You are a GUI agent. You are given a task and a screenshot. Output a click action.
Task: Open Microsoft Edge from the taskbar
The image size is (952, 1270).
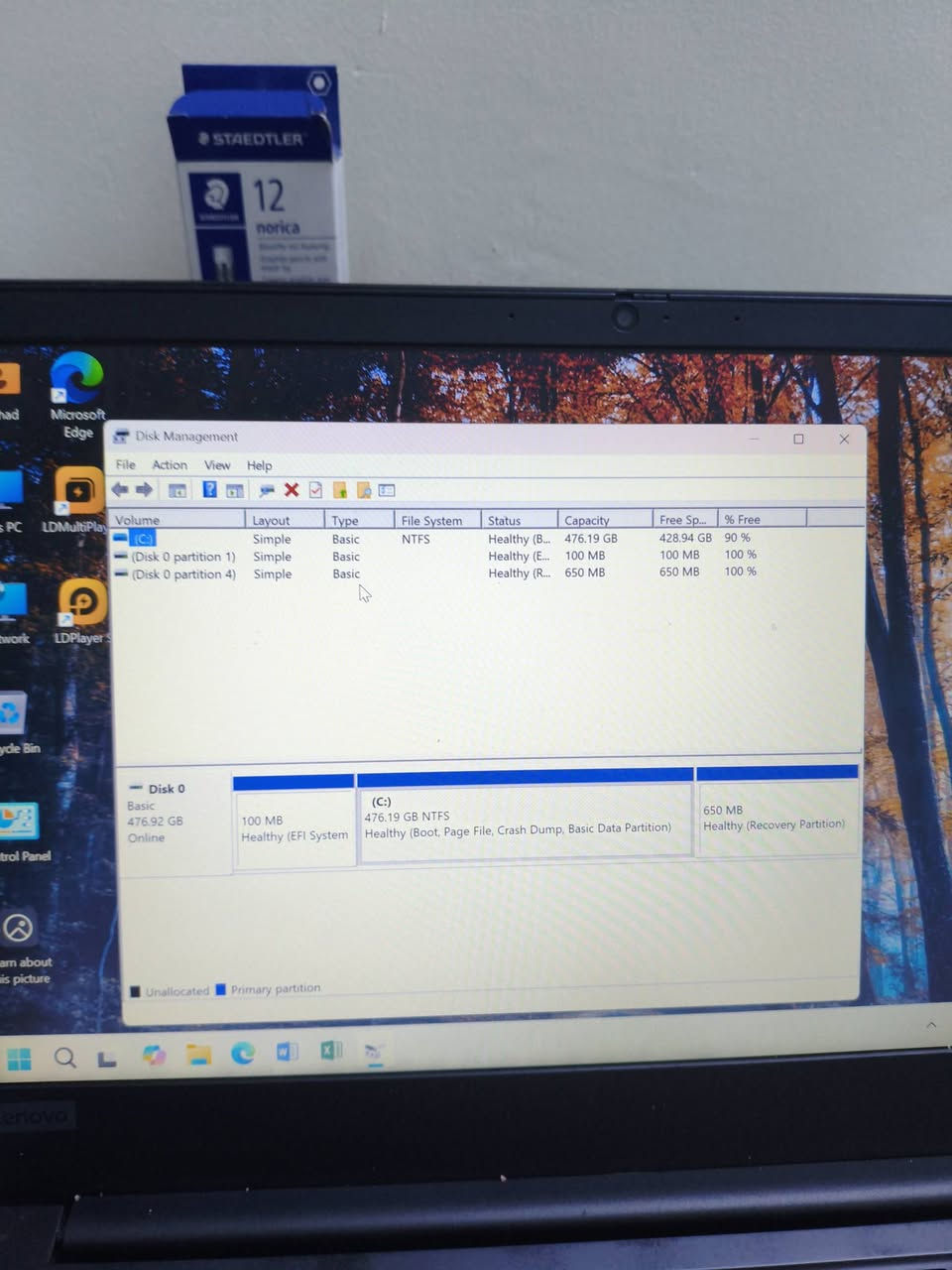tap(243, 1053)
